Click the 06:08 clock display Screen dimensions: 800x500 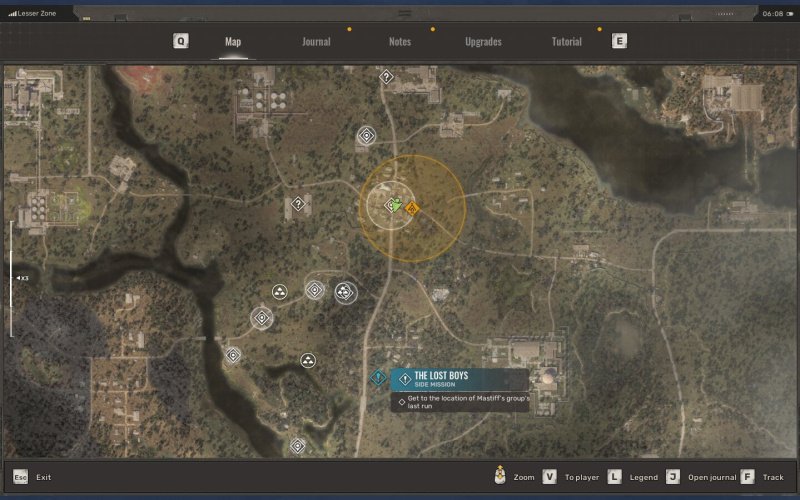click(772, 14)
